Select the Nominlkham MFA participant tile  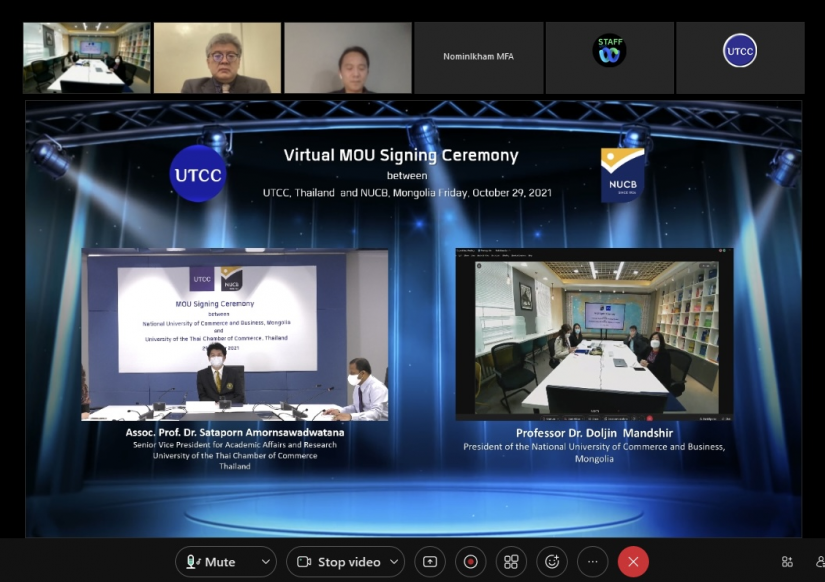pos(479,58)
